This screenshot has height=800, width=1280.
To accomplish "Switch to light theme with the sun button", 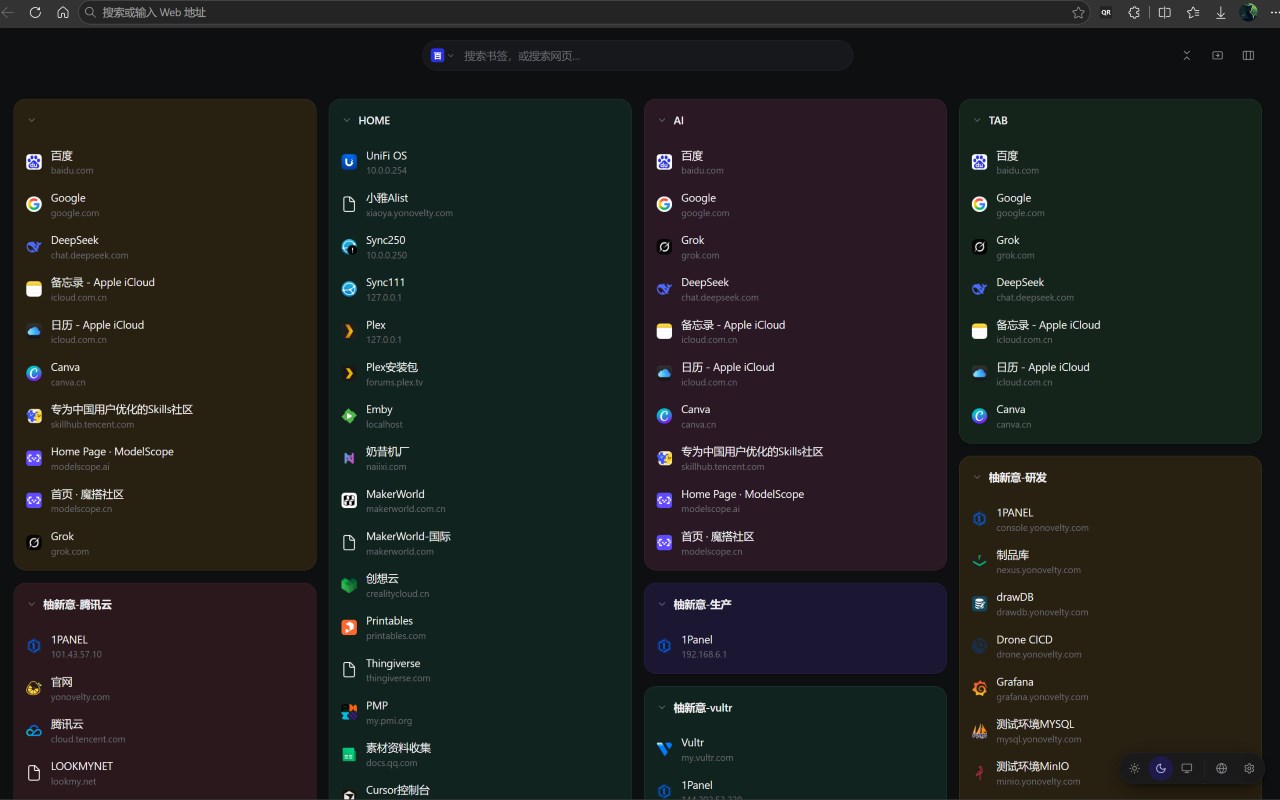I will 1134,768.
